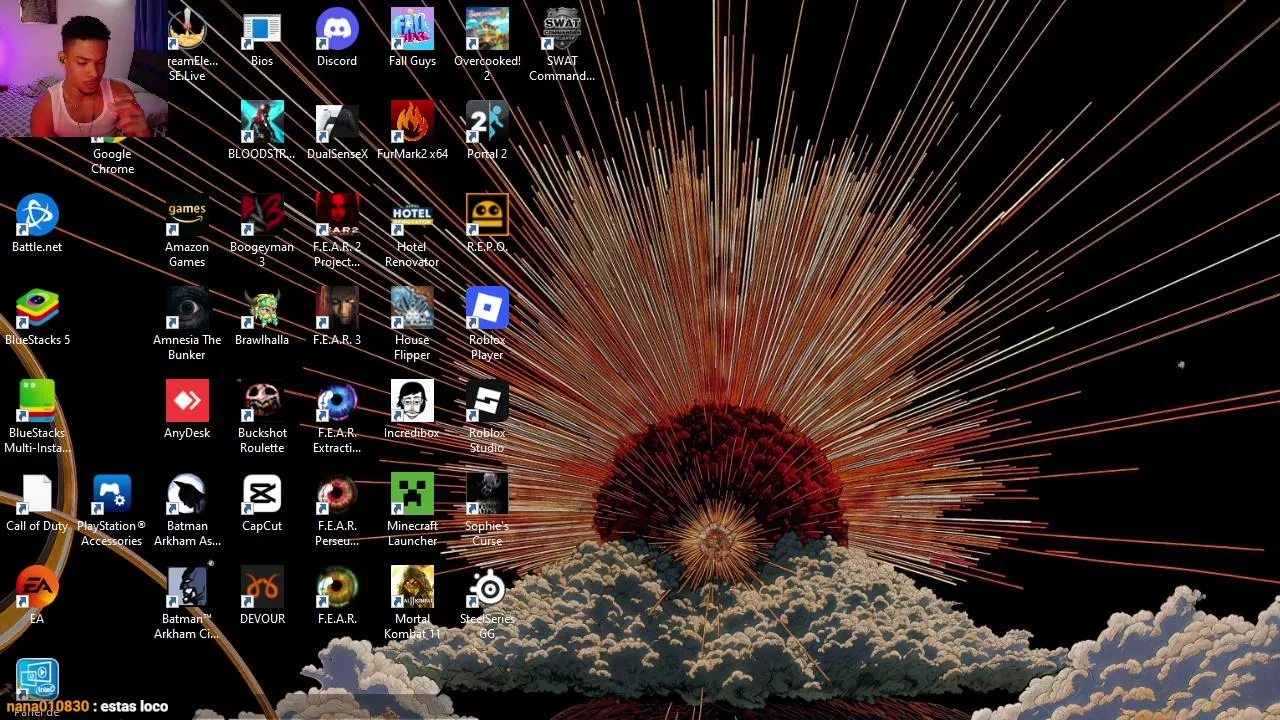This screenshot has width=1280, height=720.
Task: Open the Incredibox icon
Action: point(412,411)
